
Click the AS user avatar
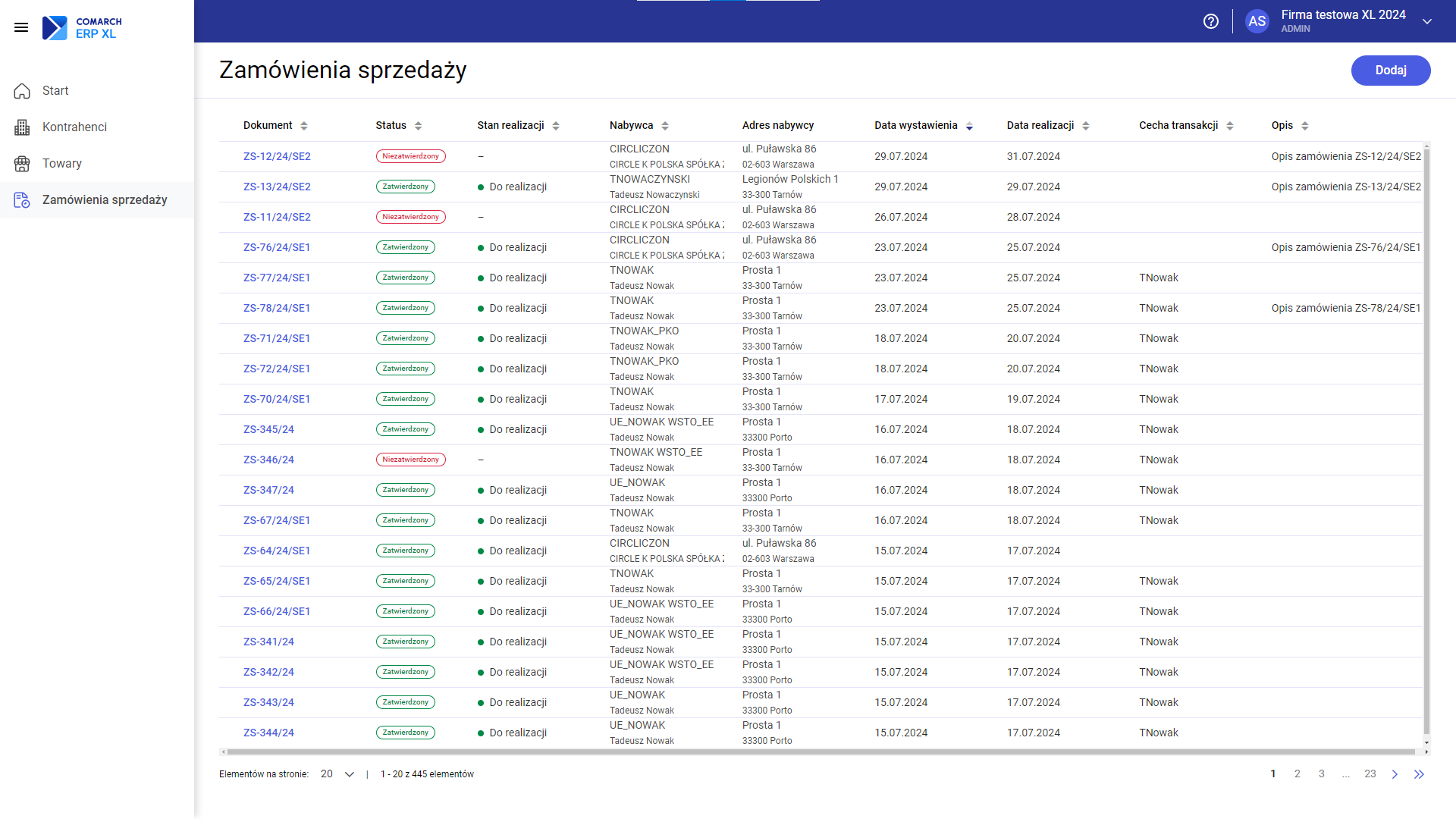click(1257, 21)
